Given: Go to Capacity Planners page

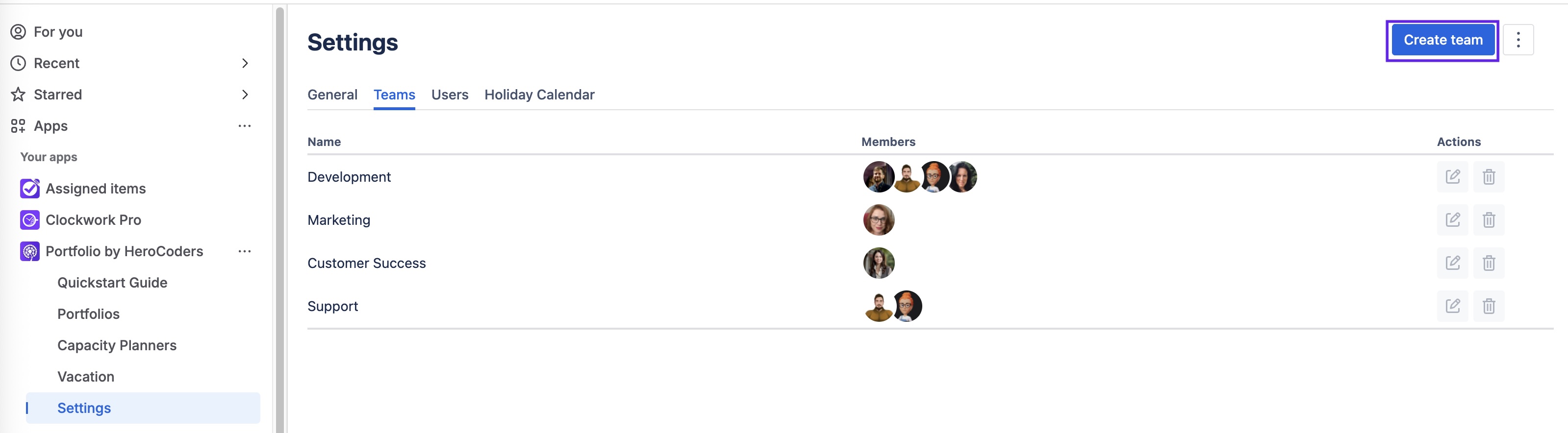Looking at the screenshot, I should click(x=117, y=345).
